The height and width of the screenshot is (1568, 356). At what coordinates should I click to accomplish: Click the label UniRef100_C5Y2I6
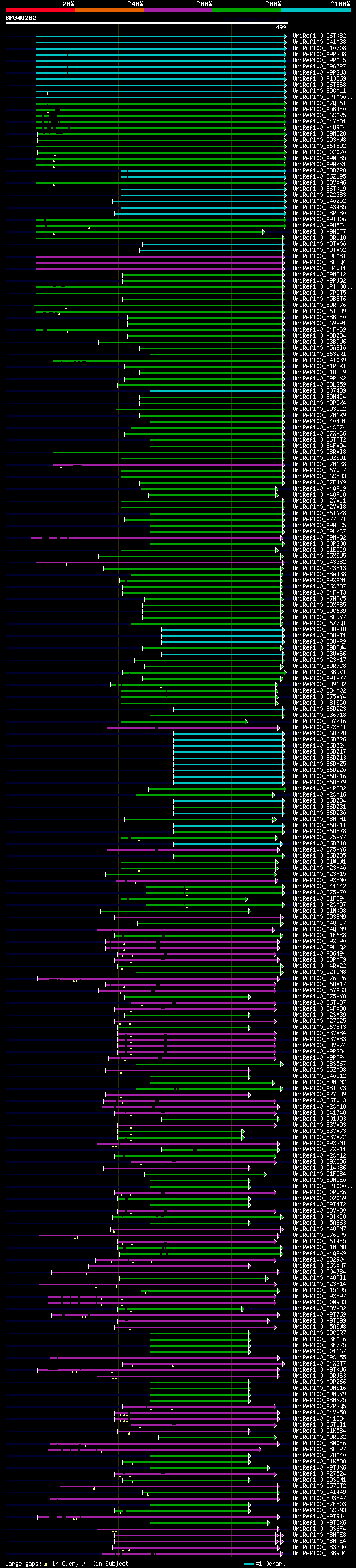click(319, 721)
